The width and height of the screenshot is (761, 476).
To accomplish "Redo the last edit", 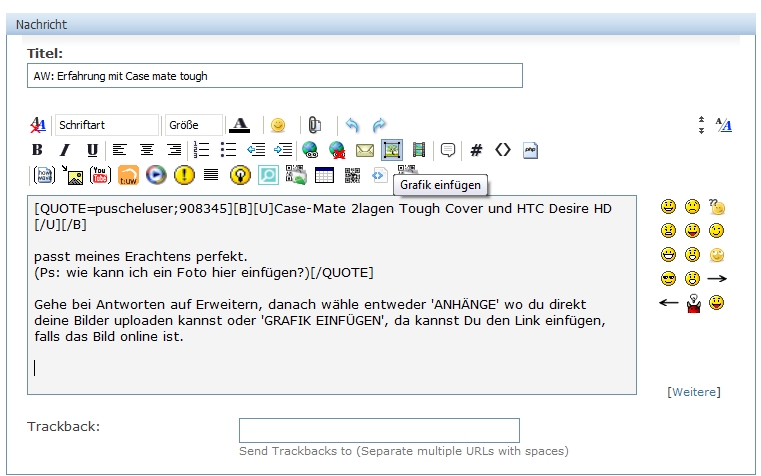I will pos(379,125).
